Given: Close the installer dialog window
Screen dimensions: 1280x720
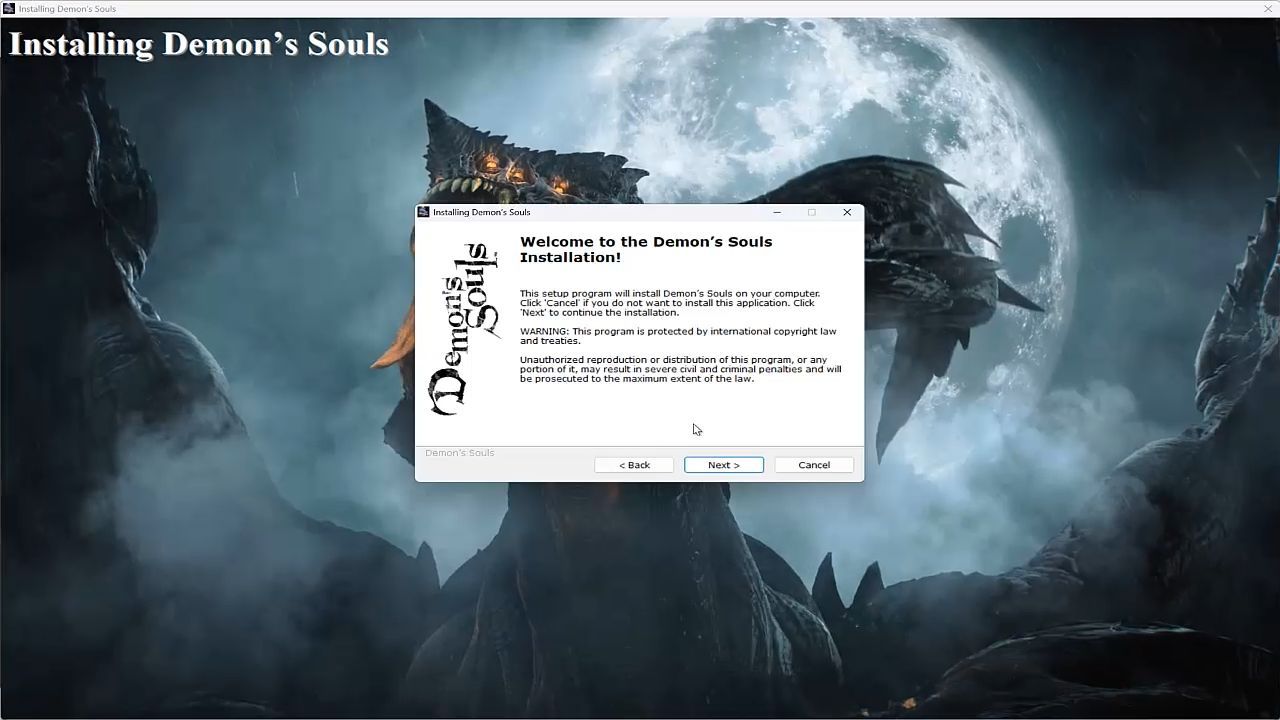Looking at the screenshot, I should tap(847, 212).
